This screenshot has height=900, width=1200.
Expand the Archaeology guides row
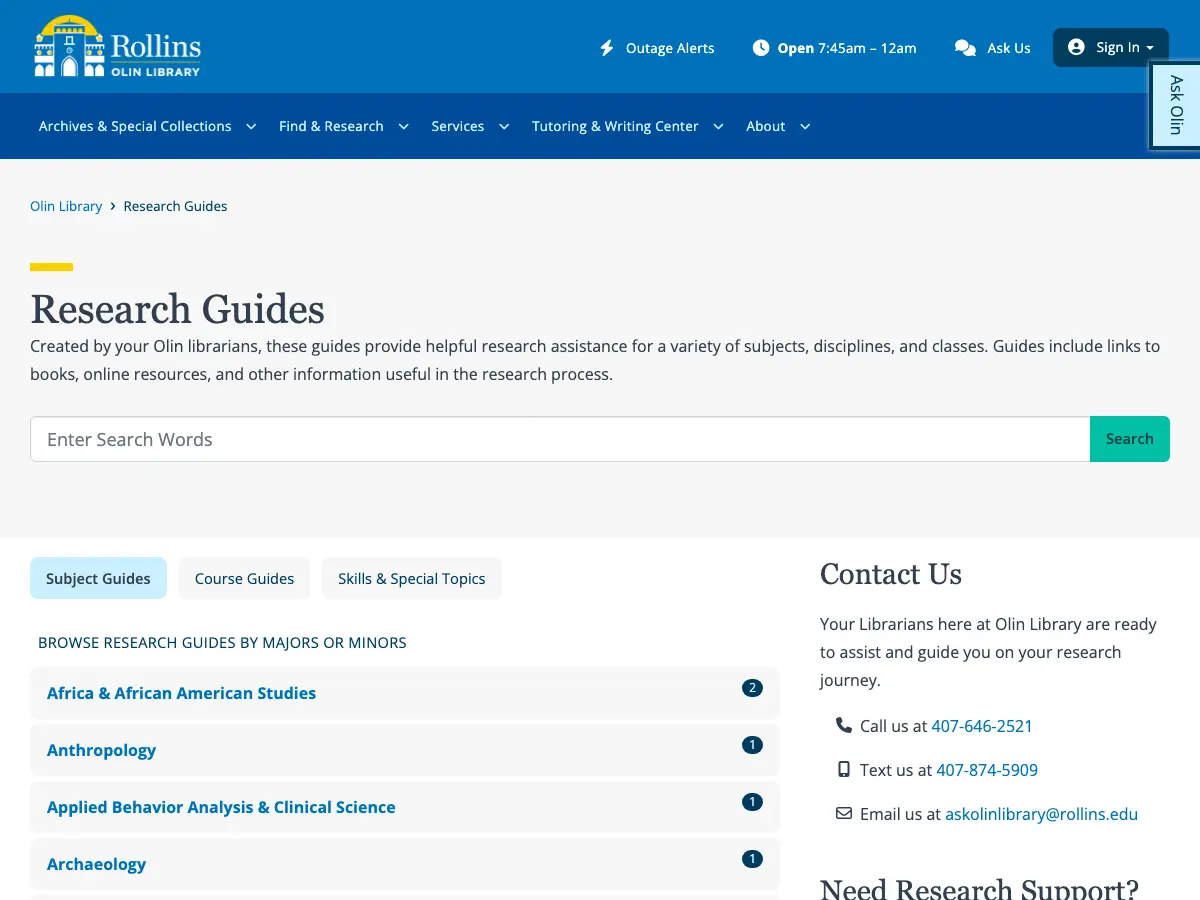(405, 864)
